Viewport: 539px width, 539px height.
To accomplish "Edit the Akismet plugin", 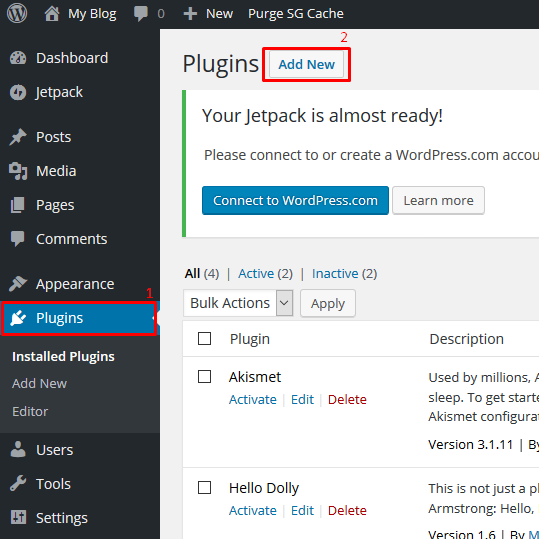I will click(302, 399).
